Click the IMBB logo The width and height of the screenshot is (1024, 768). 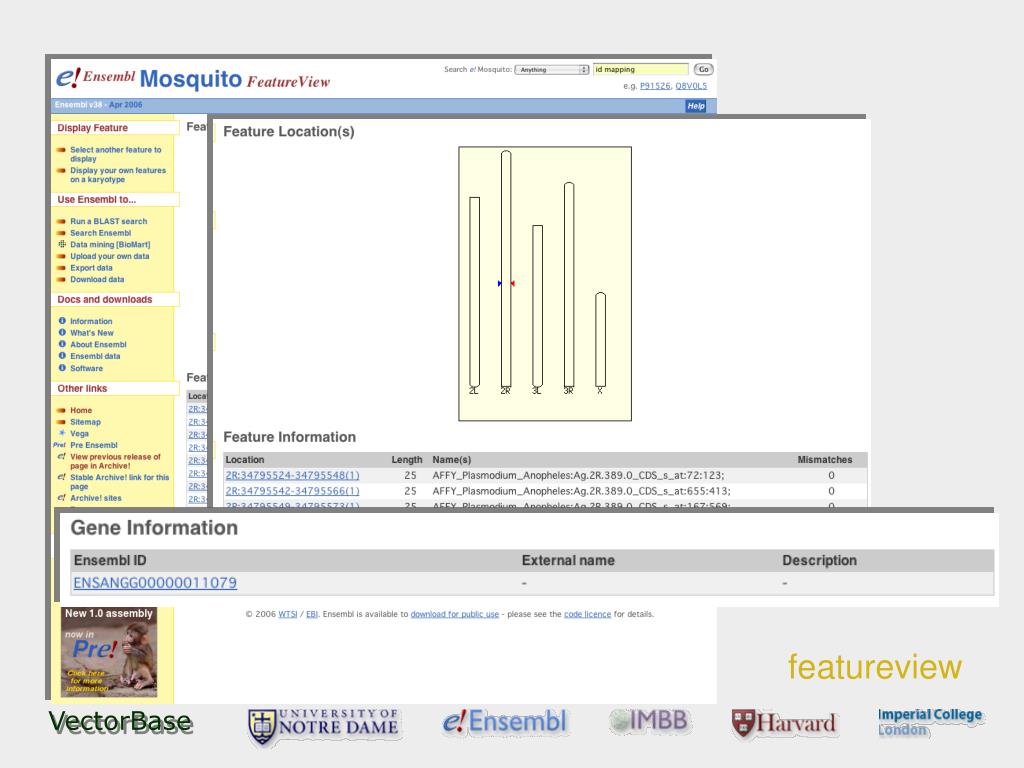click(x=648, y=721)
